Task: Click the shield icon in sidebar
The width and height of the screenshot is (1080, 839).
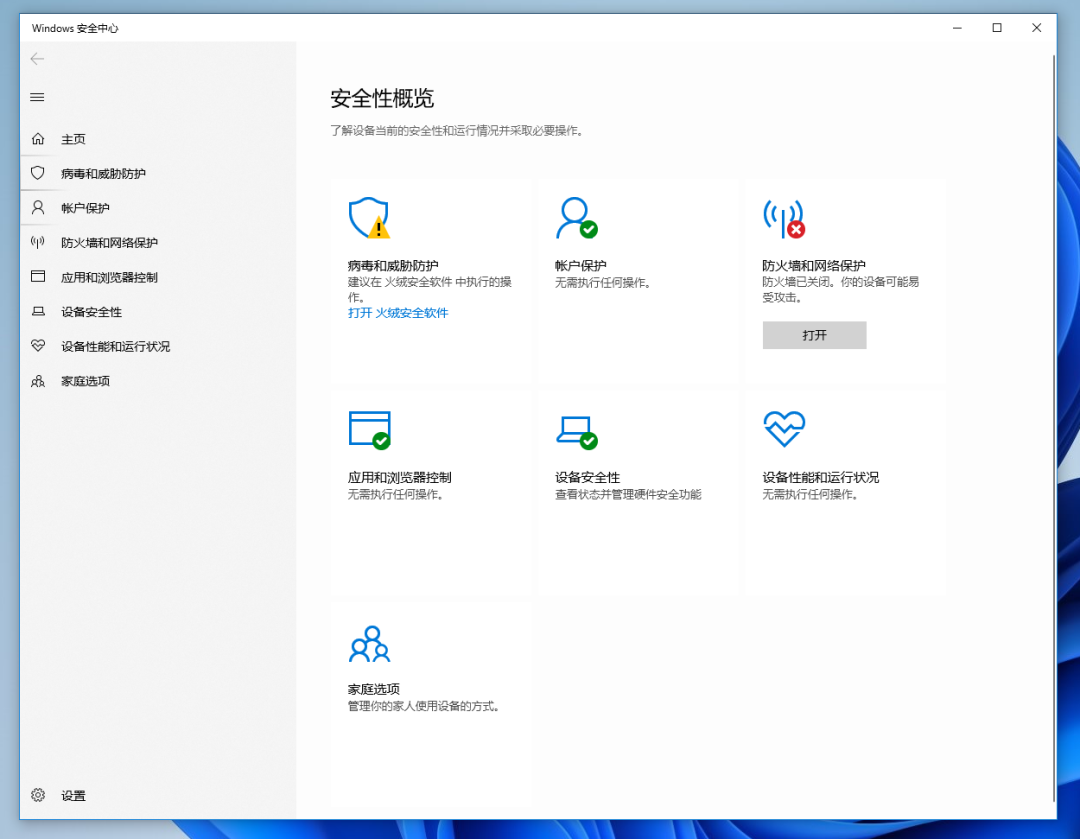Action: pyautogui.click(x=38, y=173)
